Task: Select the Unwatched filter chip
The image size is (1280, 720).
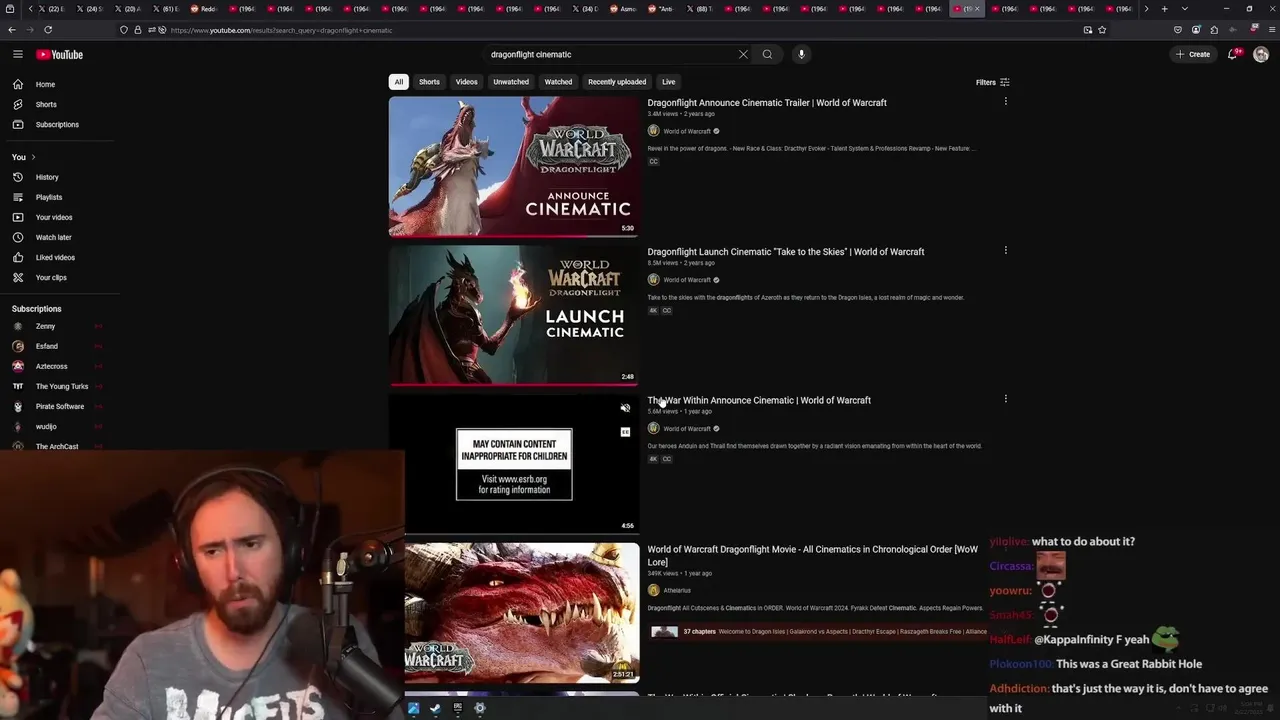Action: (x=511, y=82)
